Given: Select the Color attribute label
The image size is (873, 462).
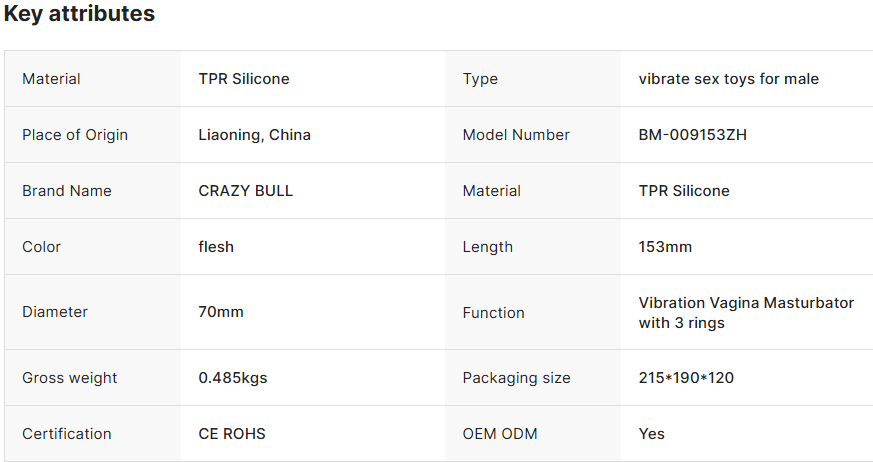Looking at the screenshot, I should point(41,247).
